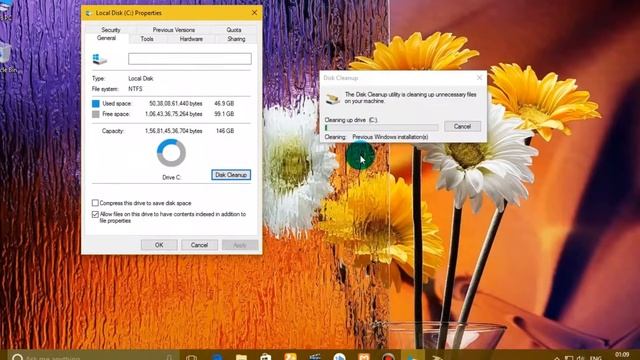Click the cleaning progress bar
640x360 pixels.
point(381,128)
